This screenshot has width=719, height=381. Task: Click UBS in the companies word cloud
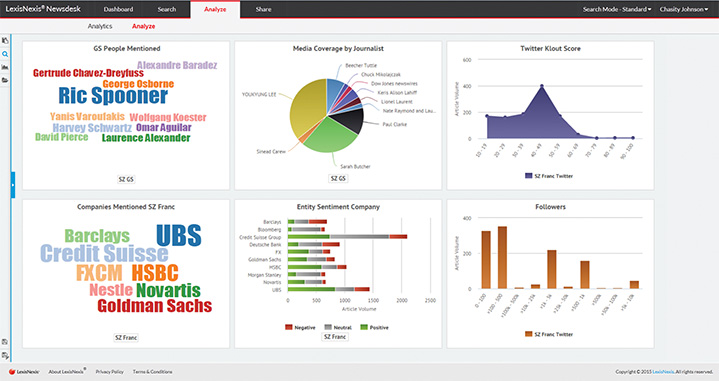pos(178,235)
